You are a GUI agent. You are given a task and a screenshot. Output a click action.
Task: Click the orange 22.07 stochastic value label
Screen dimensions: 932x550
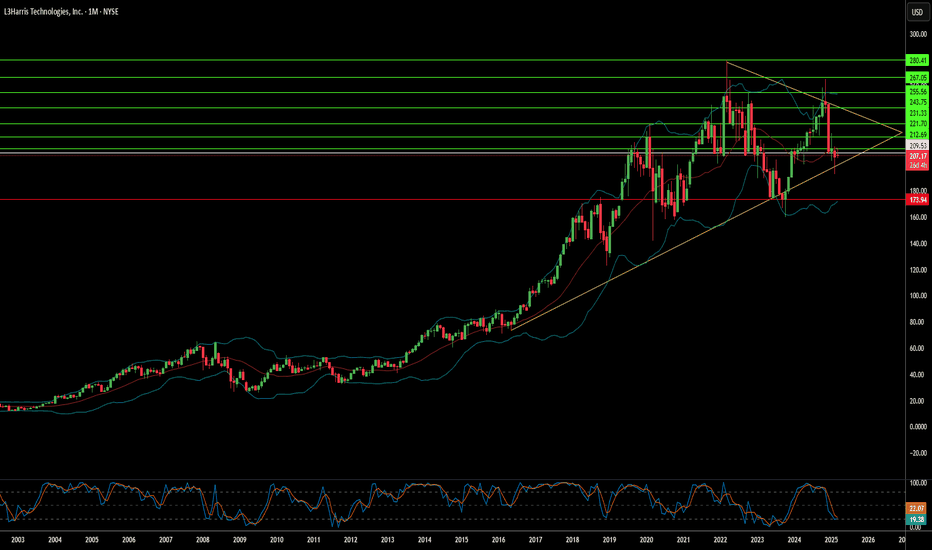916,508
